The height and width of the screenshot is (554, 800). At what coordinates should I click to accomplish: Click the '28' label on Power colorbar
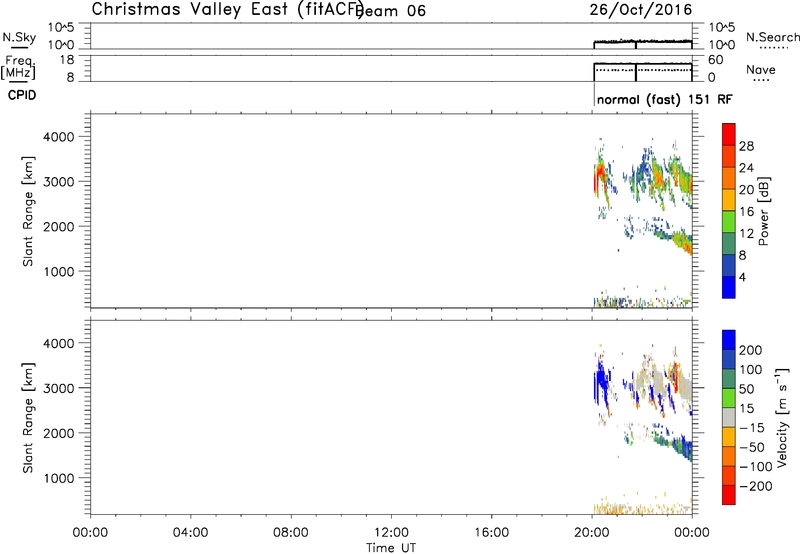click(746, 146)
